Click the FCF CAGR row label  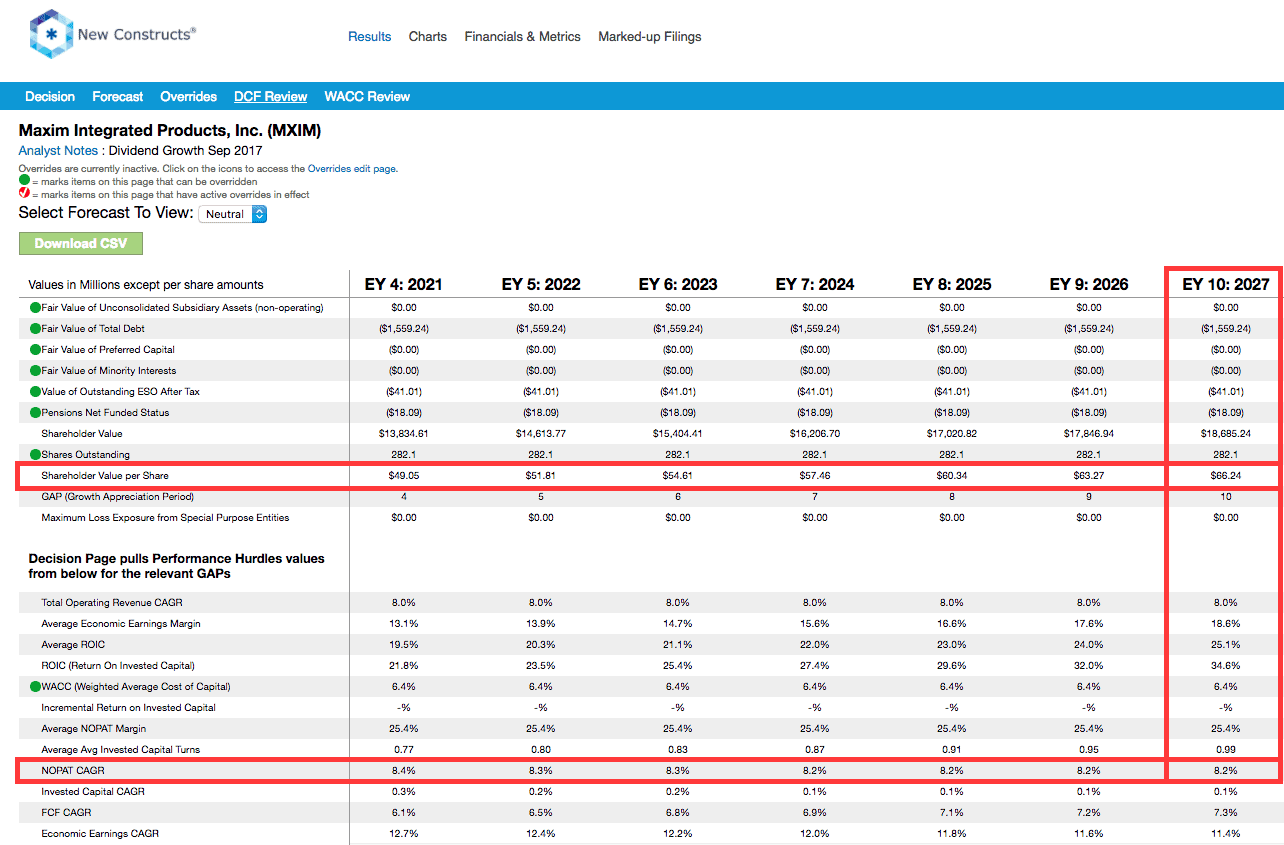click(65, 812)
